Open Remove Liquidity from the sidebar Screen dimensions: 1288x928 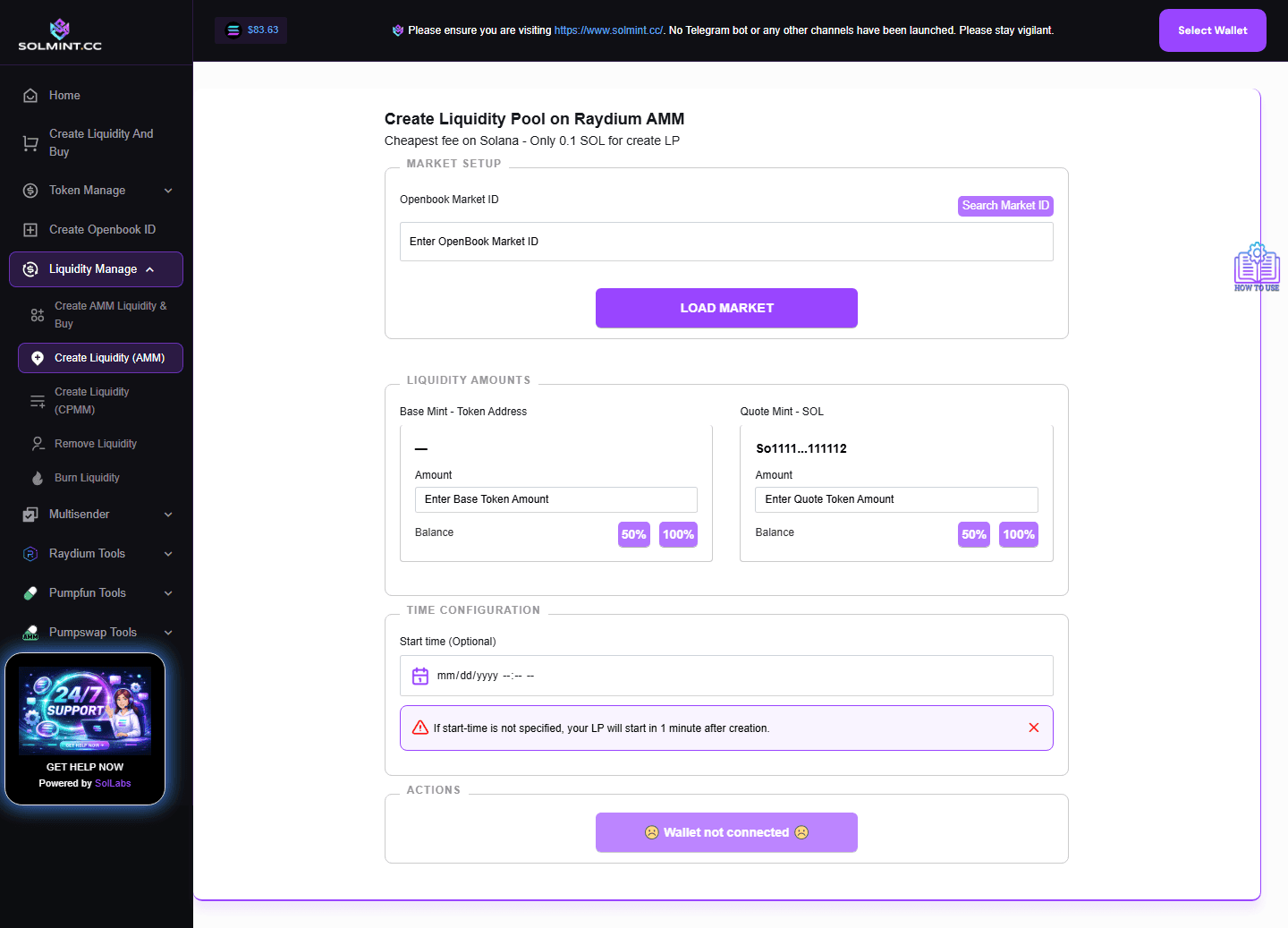pos(94,443)
